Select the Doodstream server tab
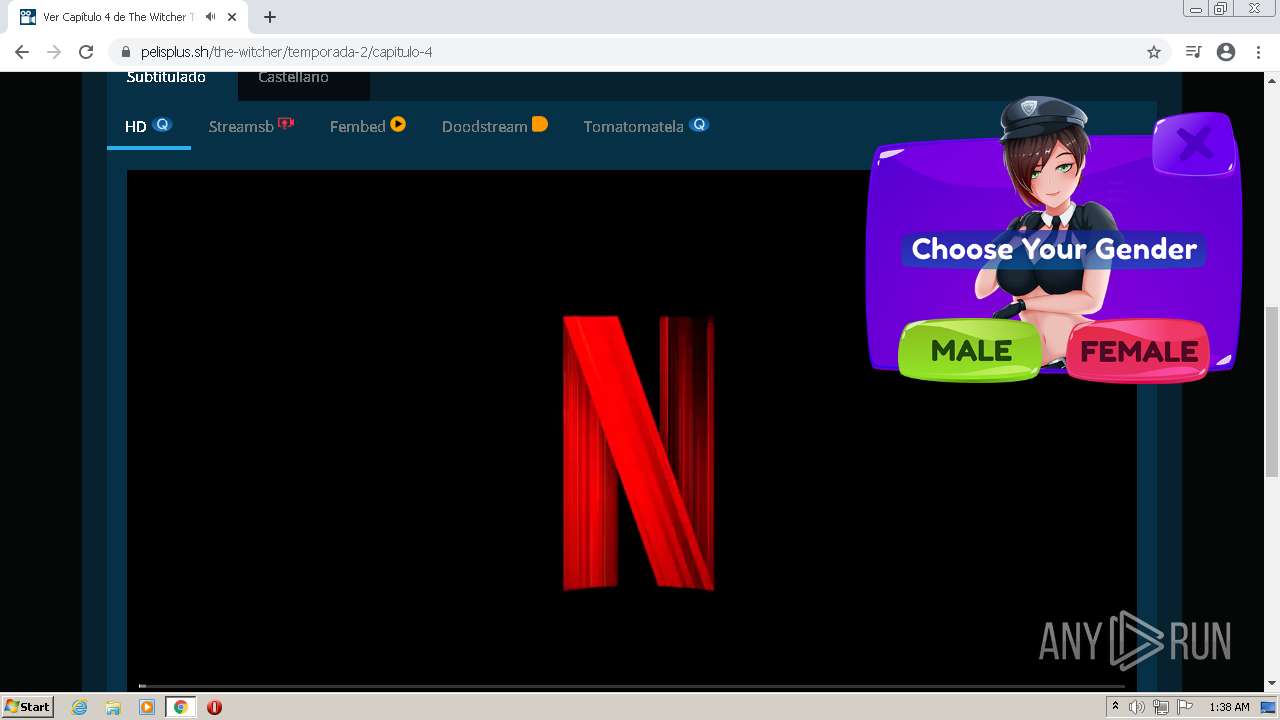This screenshot has width=1280, height=720. click(x=494, y=126)
